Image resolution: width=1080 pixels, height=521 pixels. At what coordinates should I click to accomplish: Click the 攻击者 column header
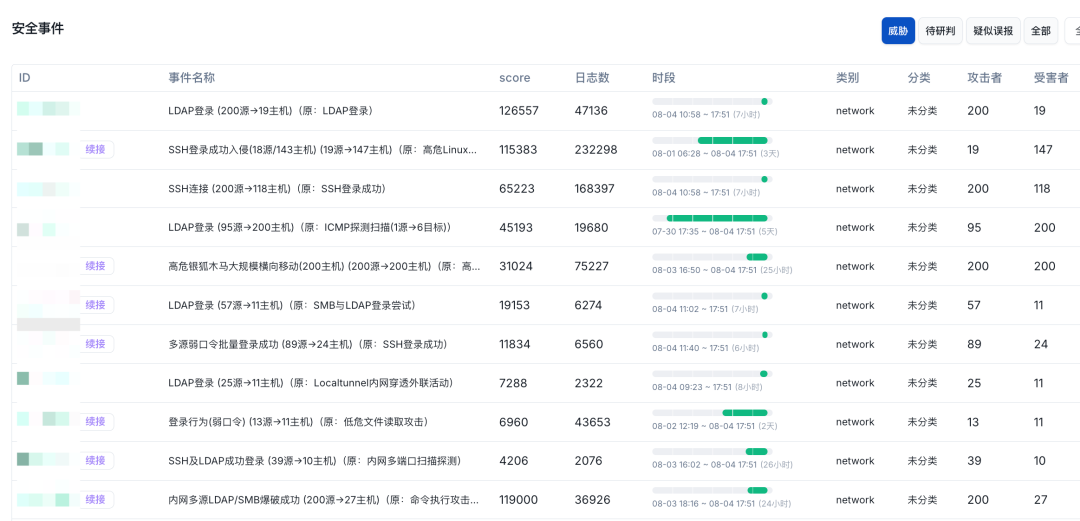click(984, 78)
